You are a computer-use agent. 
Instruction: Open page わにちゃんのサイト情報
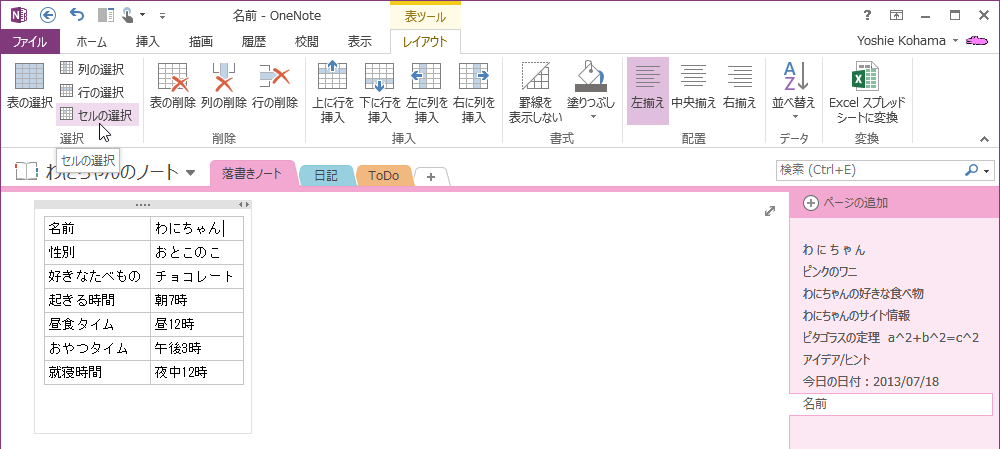click(857, 316)
